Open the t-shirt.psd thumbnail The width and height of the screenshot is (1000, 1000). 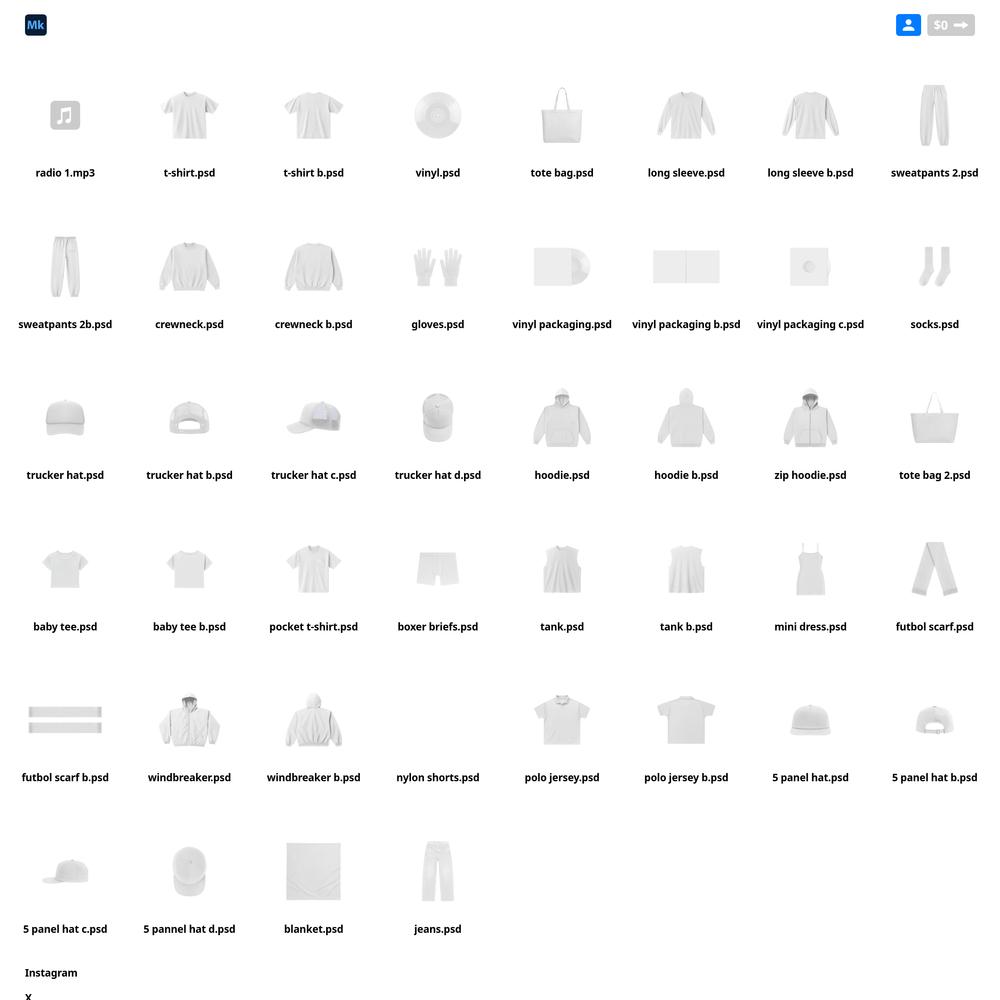coord(189,115)
